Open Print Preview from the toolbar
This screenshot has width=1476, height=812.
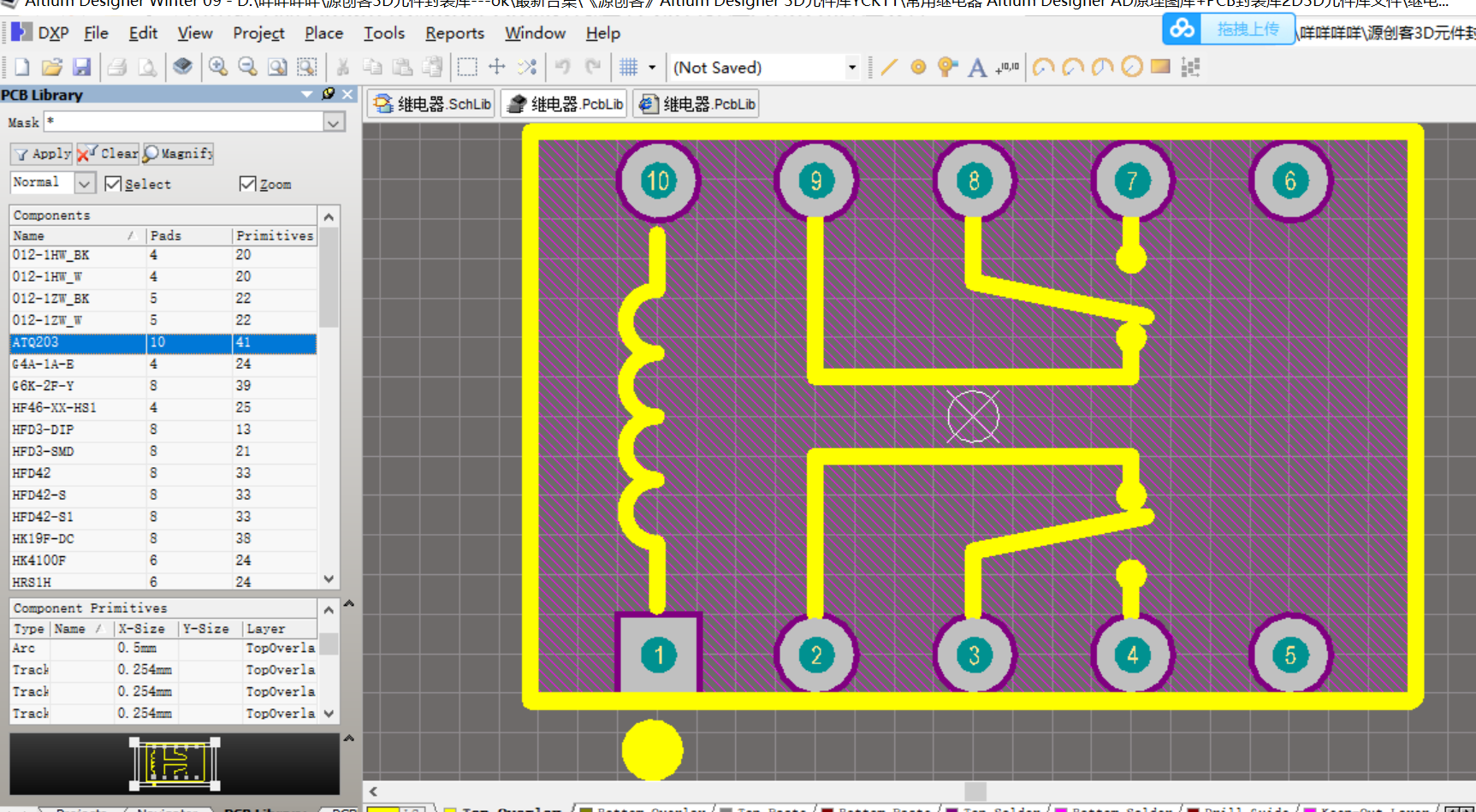(147, 67)
